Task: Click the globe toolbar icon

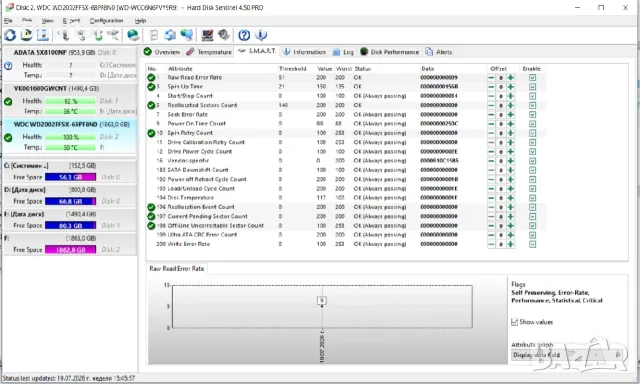Action: pyautogui.click(x=133, y=35)
